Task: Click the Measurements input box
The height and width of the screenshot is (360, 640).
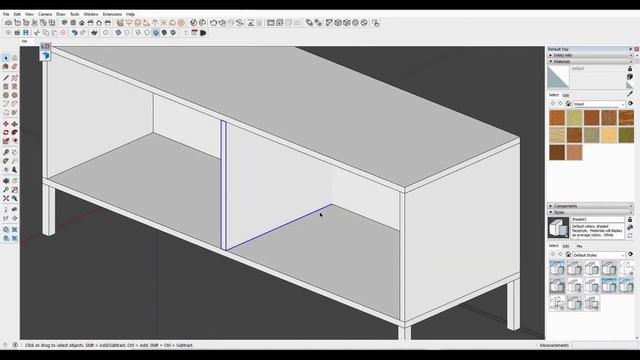Action: (x=603, y=345)
